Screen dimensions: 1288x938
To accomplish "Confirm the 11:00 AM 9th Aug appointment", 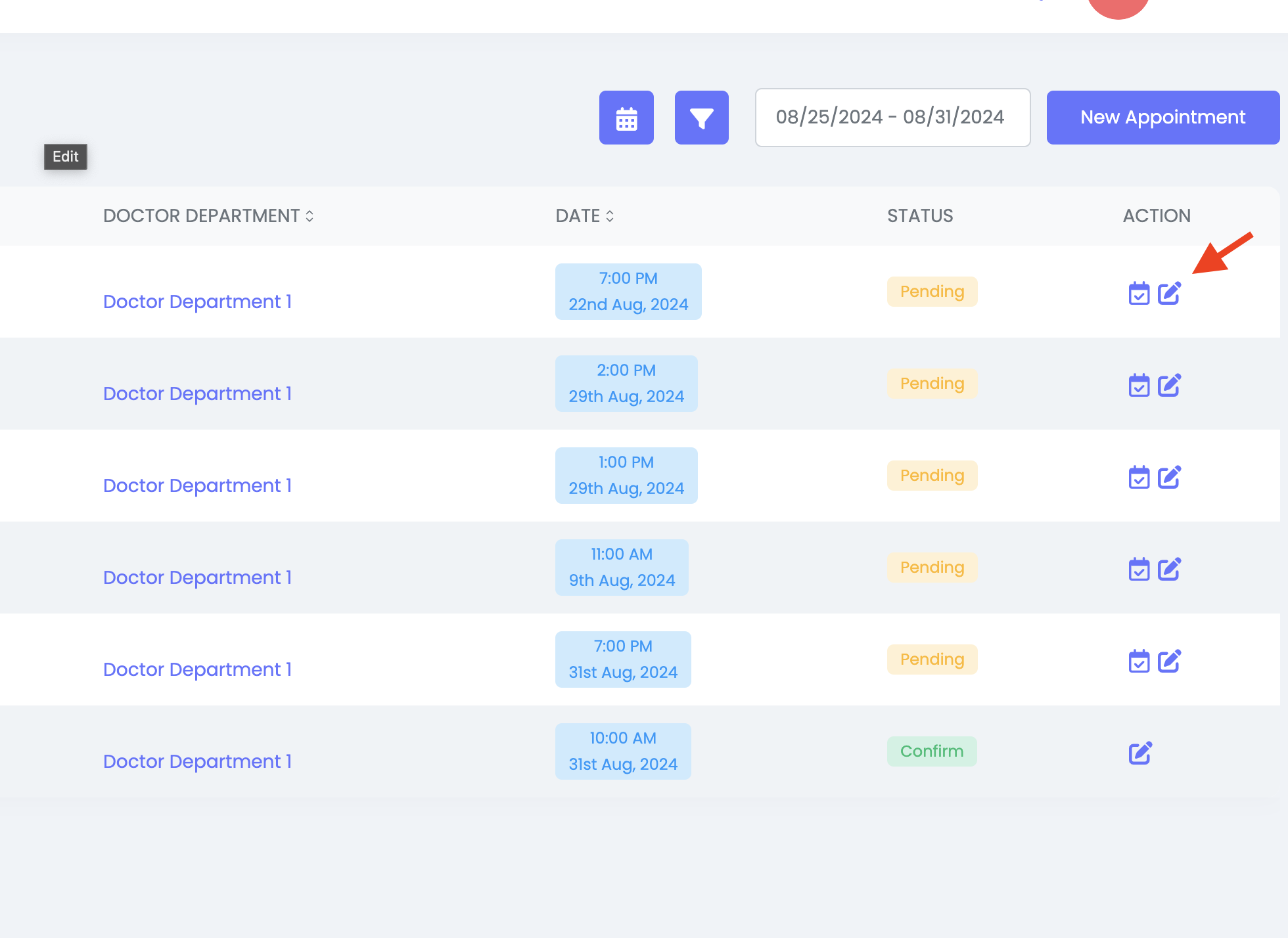I will (1139, 569).
